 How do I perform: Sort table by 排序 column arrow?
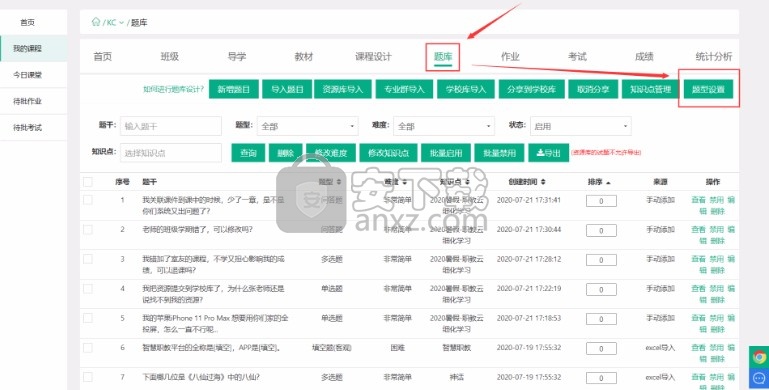click(x=608, y=182)
